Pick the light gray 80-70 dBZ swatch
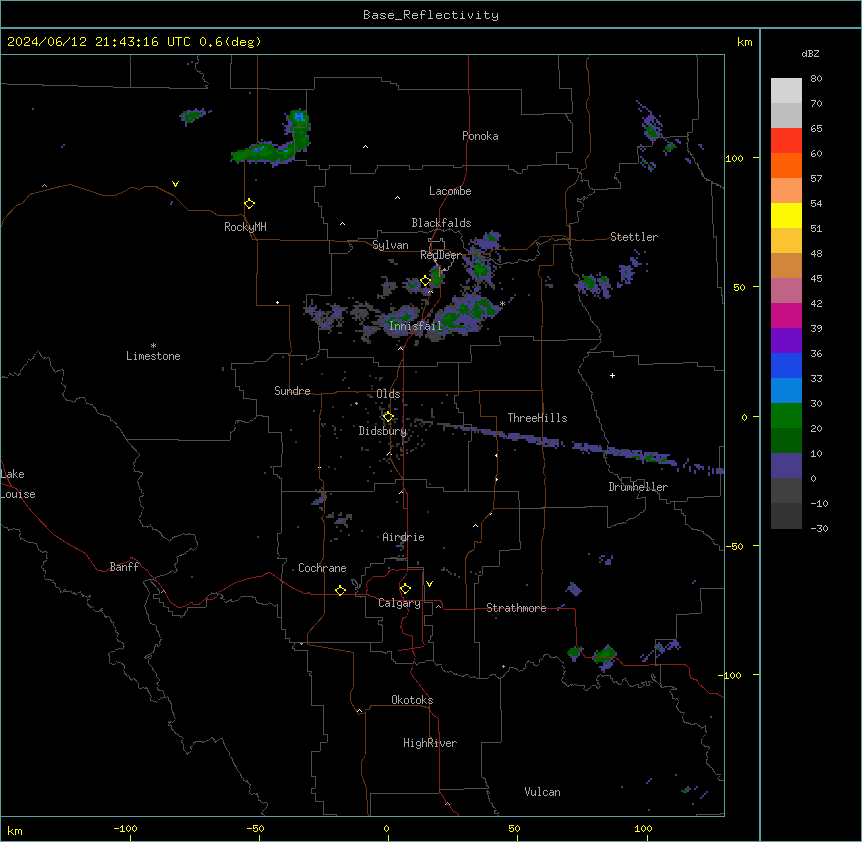The width and height of the screenshot is (862, 842). [x=786, y=91]
